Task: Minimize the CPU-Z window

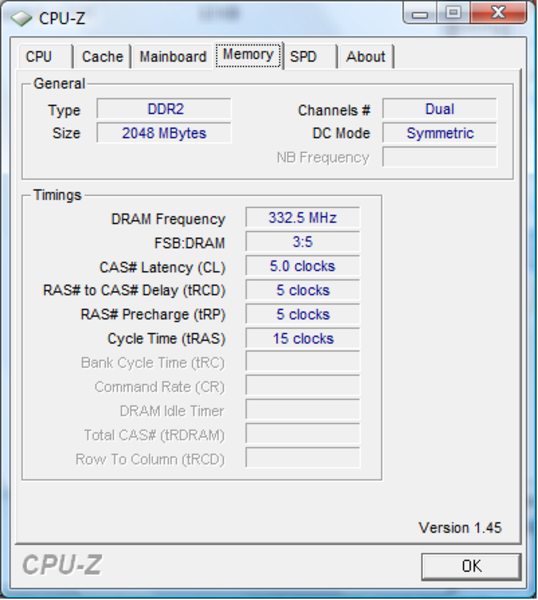Action: (x=421, y=14)
